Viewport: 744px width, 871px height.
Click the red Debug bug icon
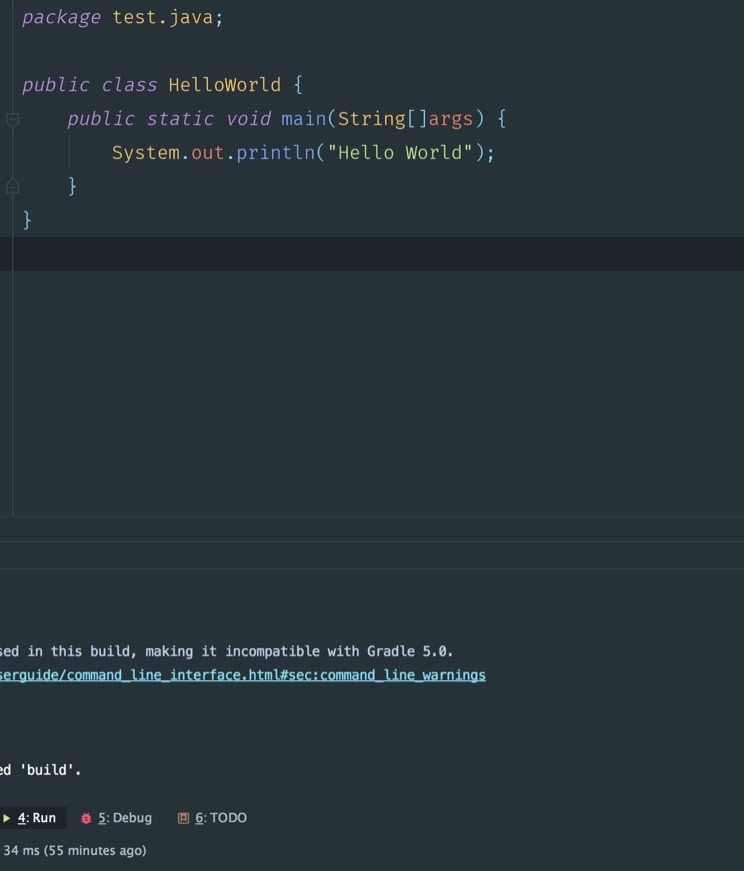point(86,818)
